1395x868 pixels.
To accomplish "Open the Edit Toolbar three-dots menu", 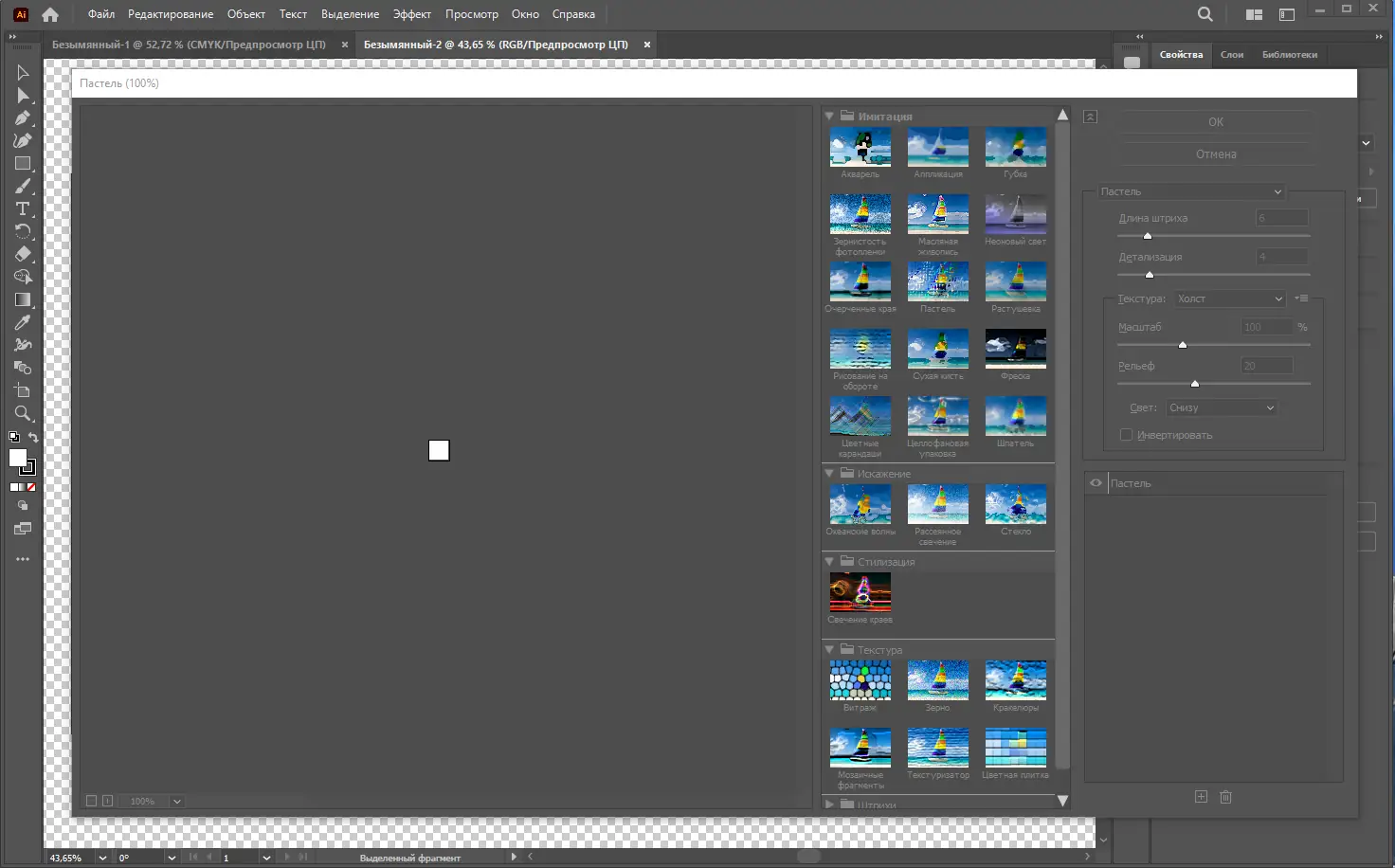I will click(23, 559).
